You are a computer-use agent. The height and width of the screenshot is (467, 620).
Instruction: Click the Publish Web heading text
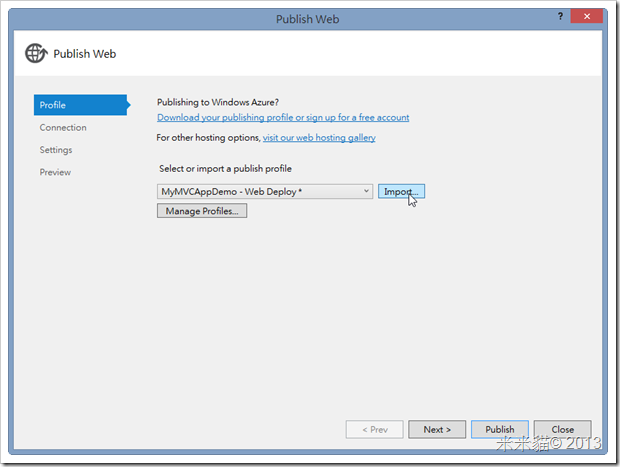85,54
